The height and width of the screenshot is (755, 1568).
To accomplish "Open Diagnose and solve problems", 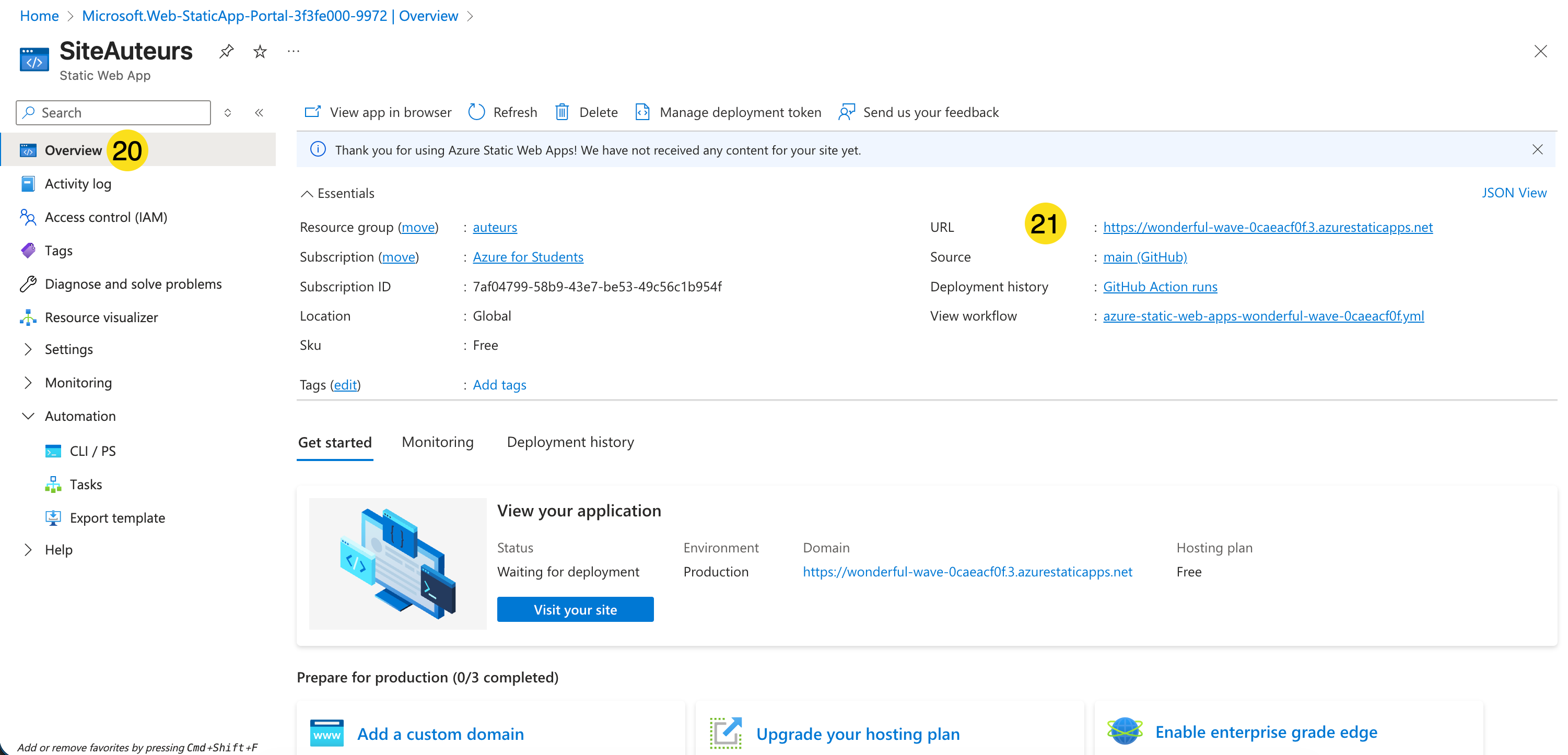I will pos(133,284).
